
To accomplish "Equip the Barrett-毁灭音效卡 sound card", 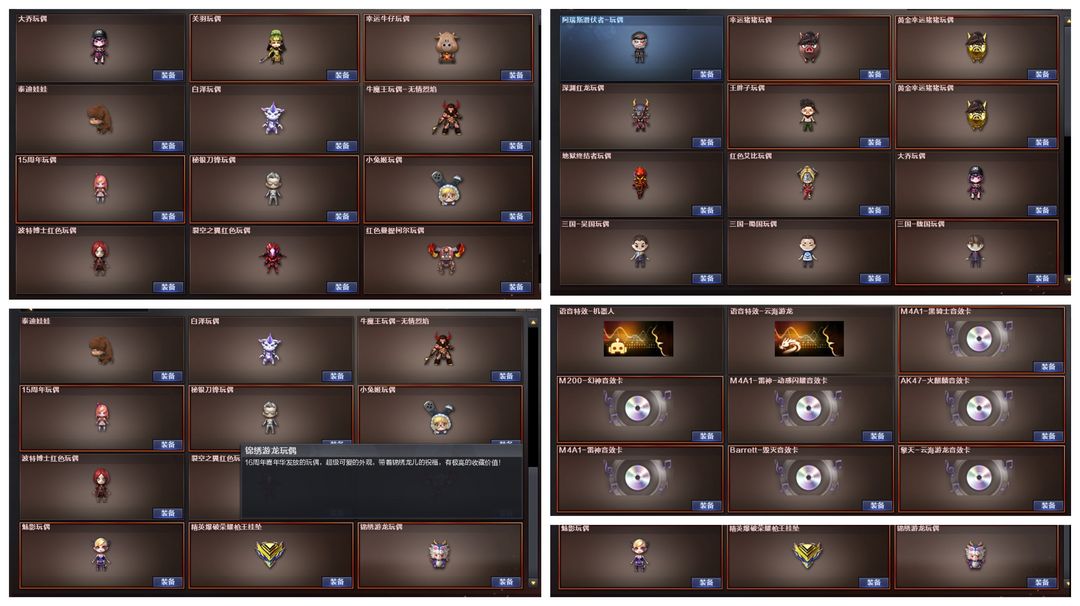I will click(877, 505).
